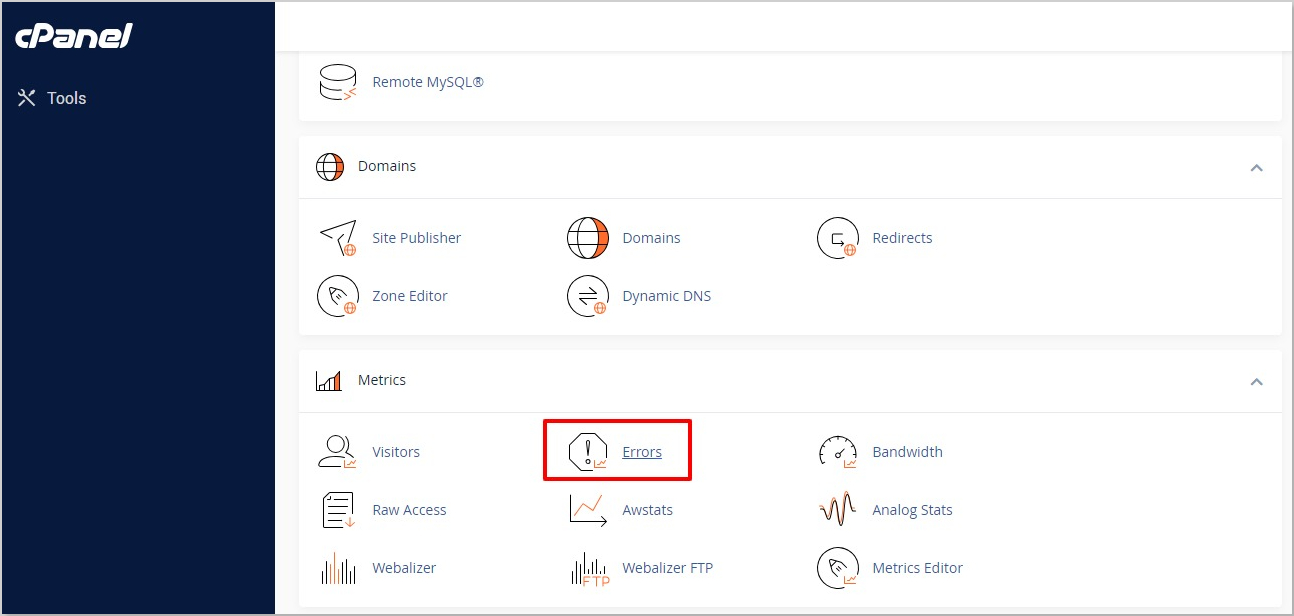The height and width of the screenshot is (616, 1294).
Task: Go to the Awstats link
Action: (x=647, y=510)
